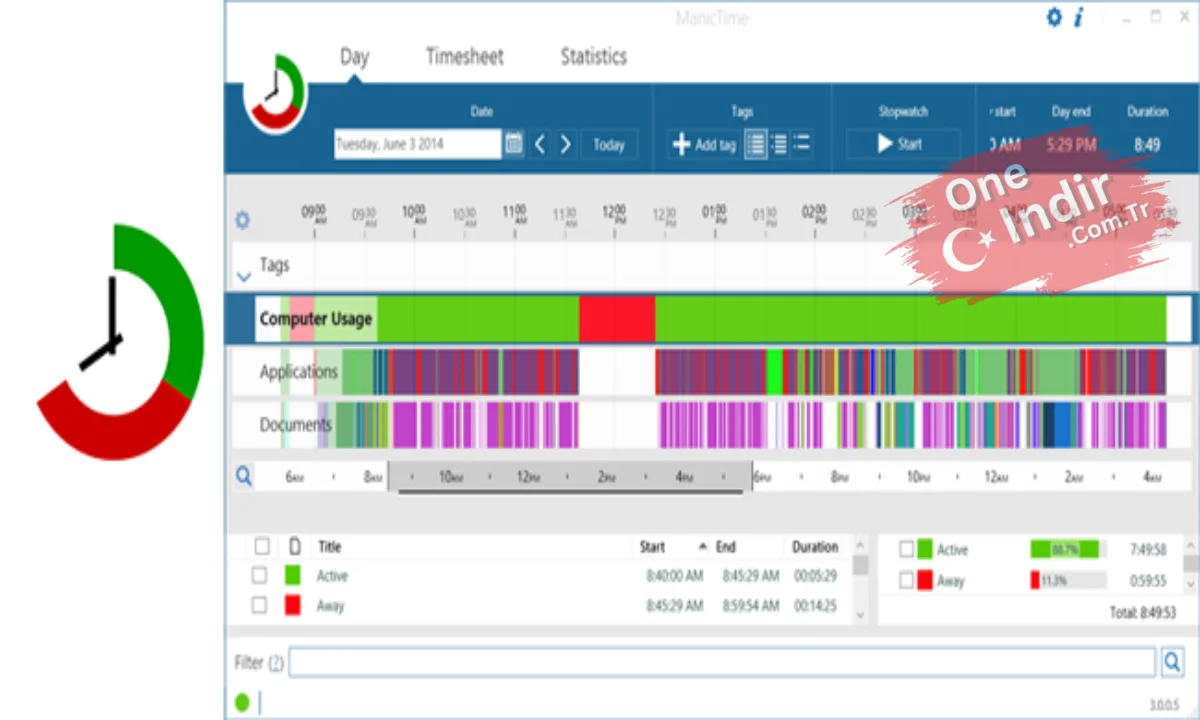Open the calendar date picker icon
The height and width of the screenshot is (720, 1200).
tap(513, 144)
